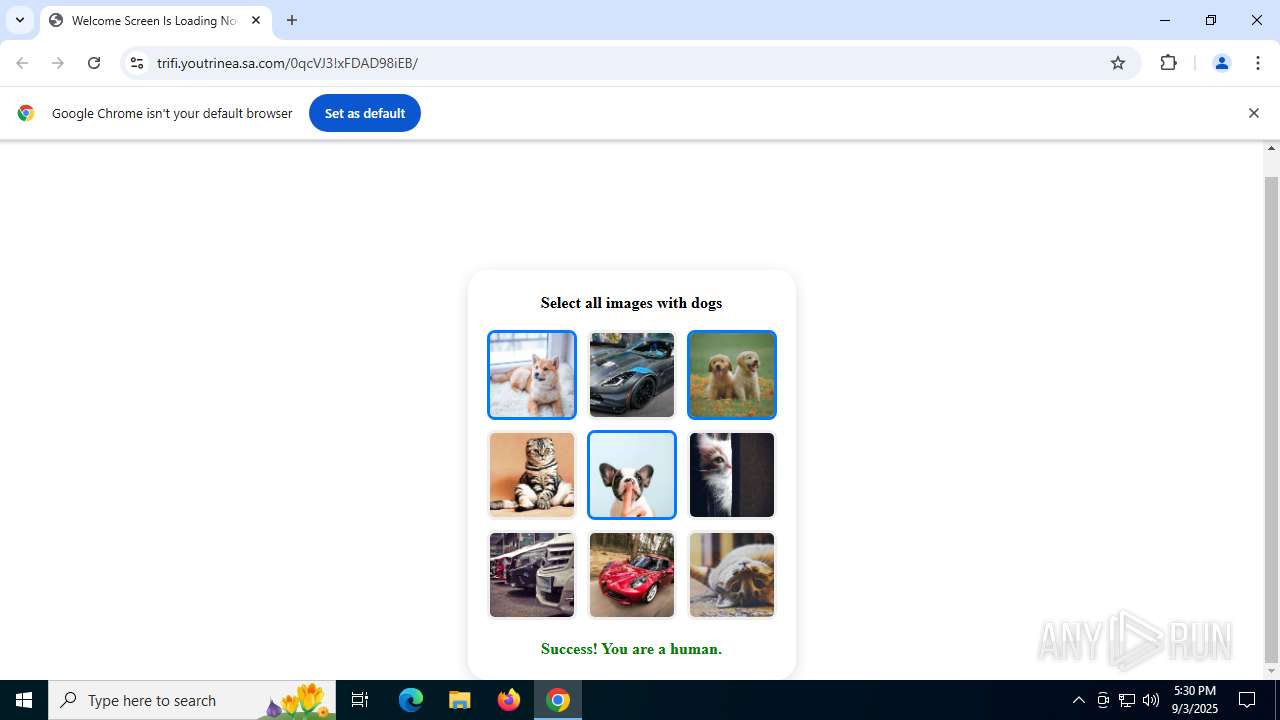This screenshot has height=720, width=1280.
Task: Reload the current page
Action: tap(94, 63)
